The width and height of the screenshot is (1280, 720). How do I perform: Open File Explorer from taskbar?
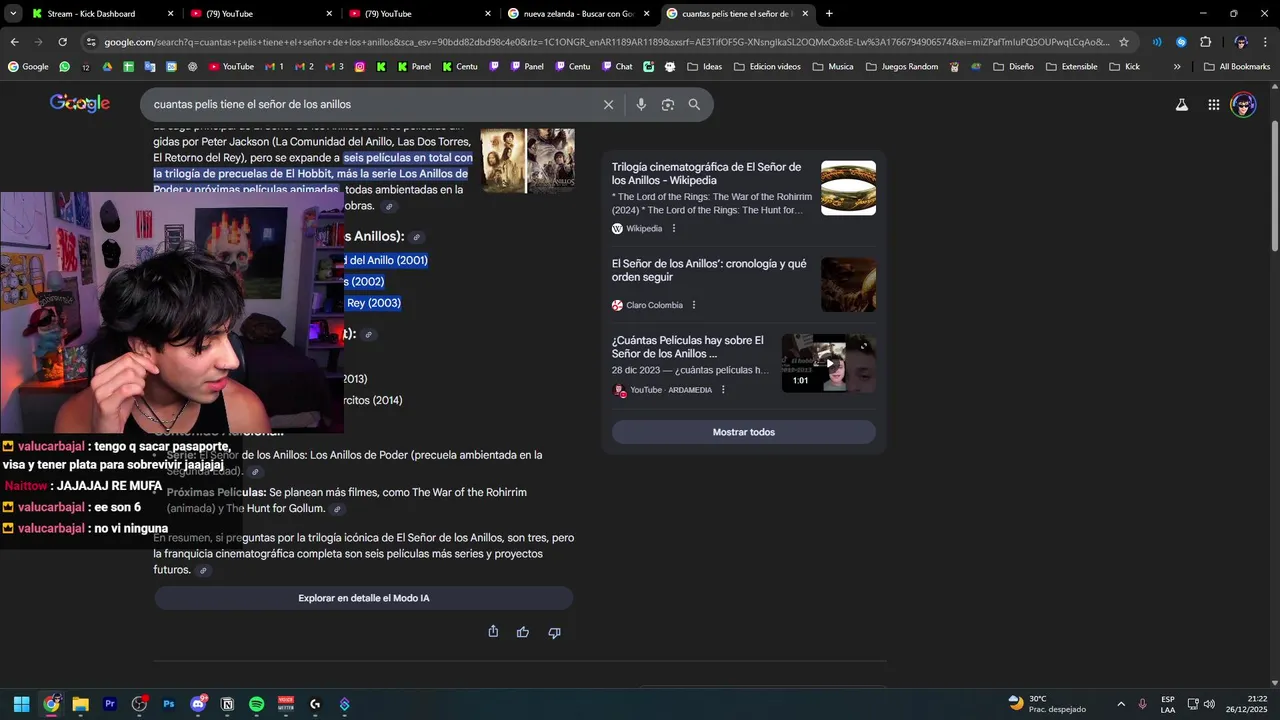coord(80,704)
